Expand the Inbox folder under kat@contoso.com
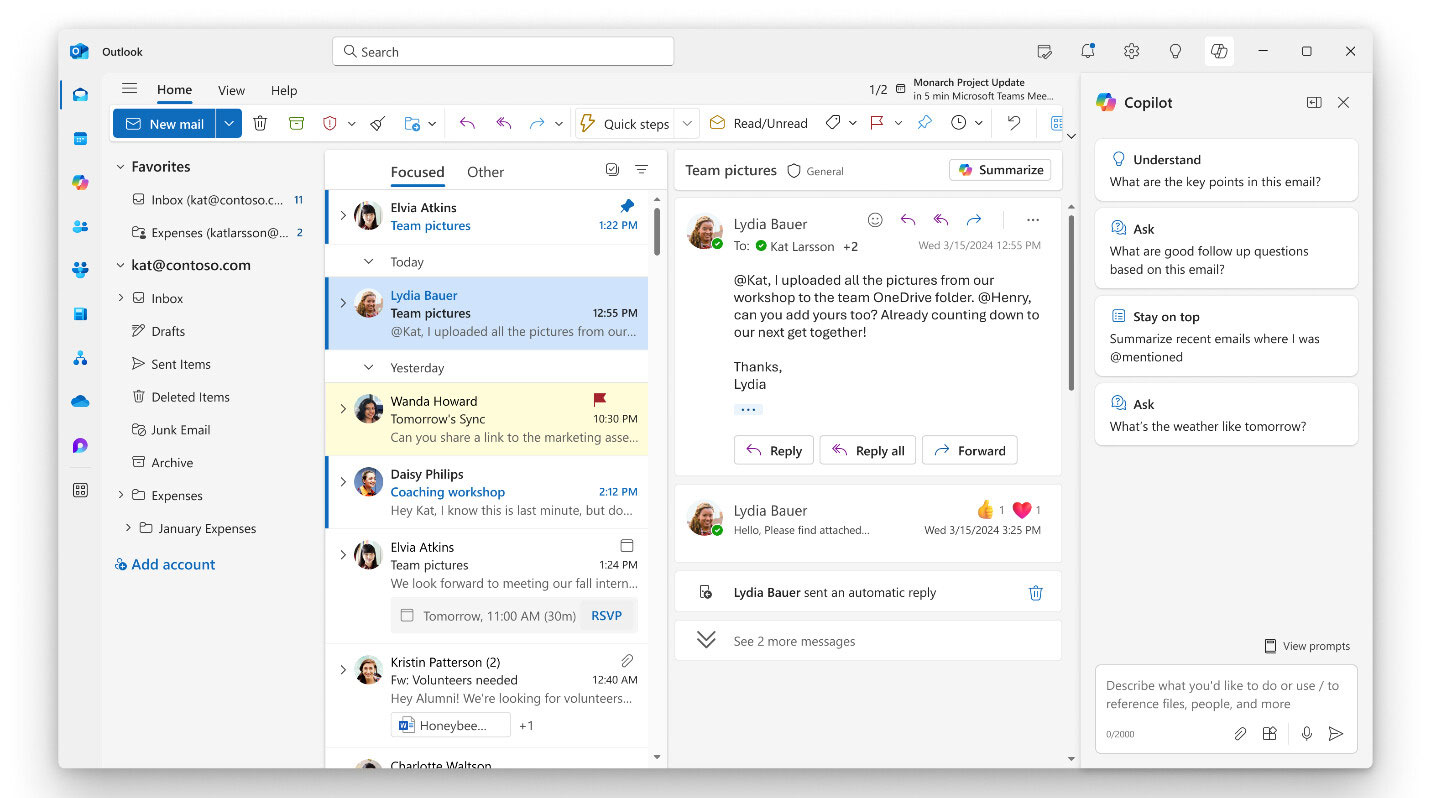Viewport: 1431px width, 798px height. 121,298
